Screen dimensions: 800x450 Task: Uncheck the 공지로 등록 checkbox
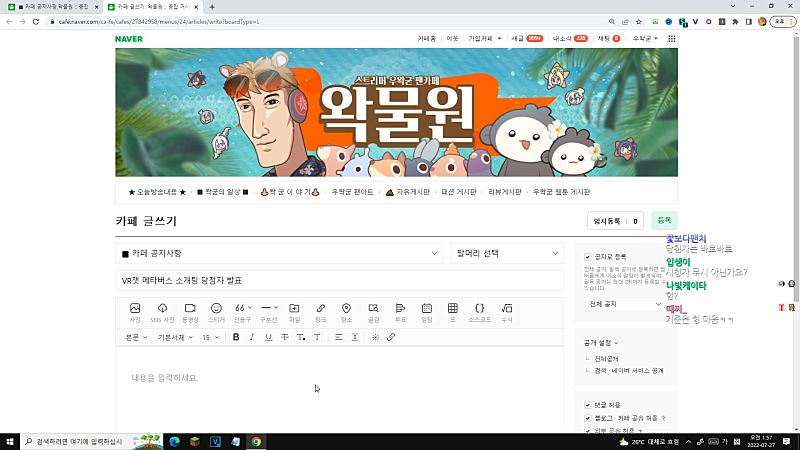(x=587, y=257)
